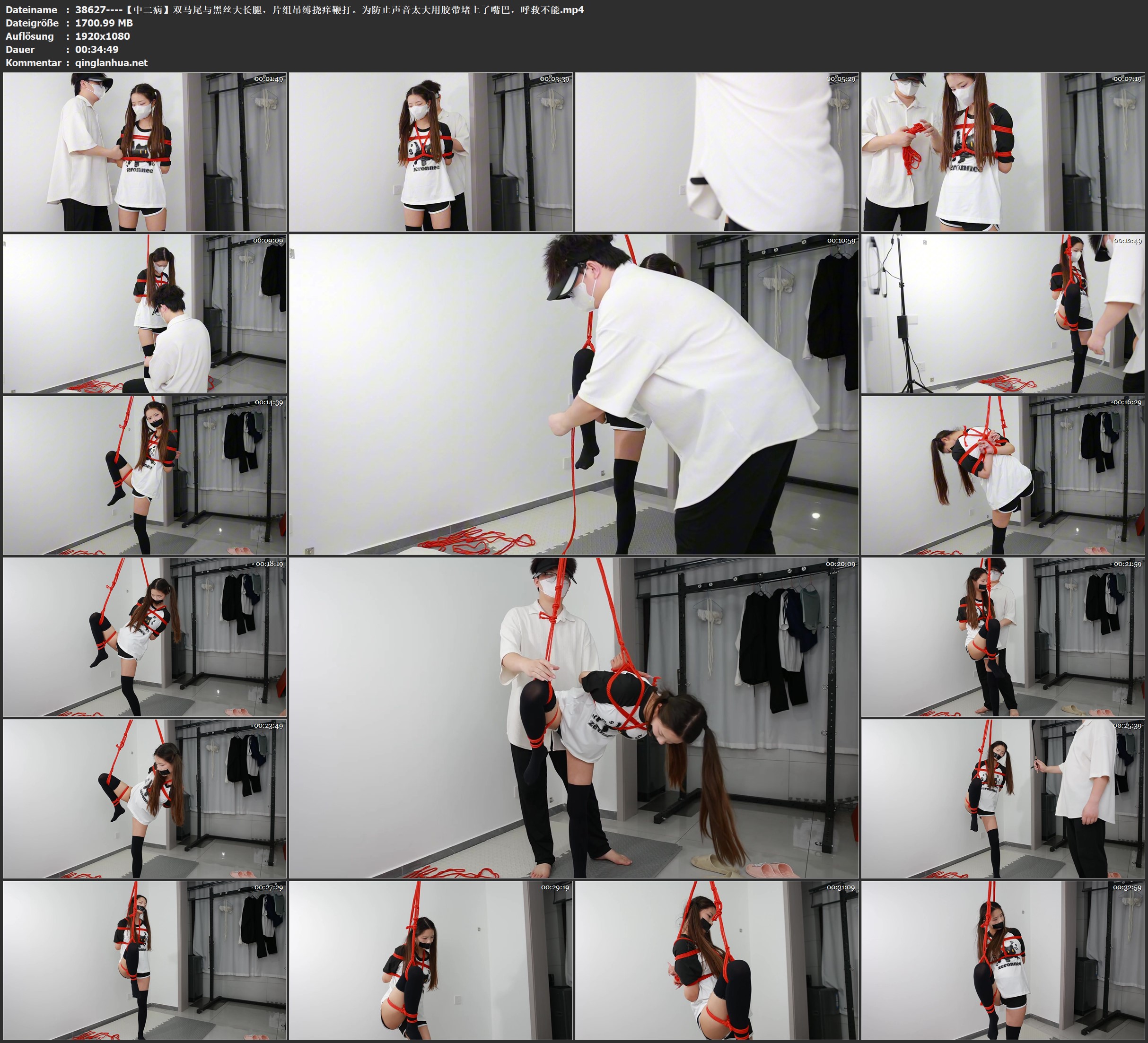This screenshot has height=1043, width=1148.
Task: Click the frame stamped 00:07:19
Action: tap(1003, 151)
